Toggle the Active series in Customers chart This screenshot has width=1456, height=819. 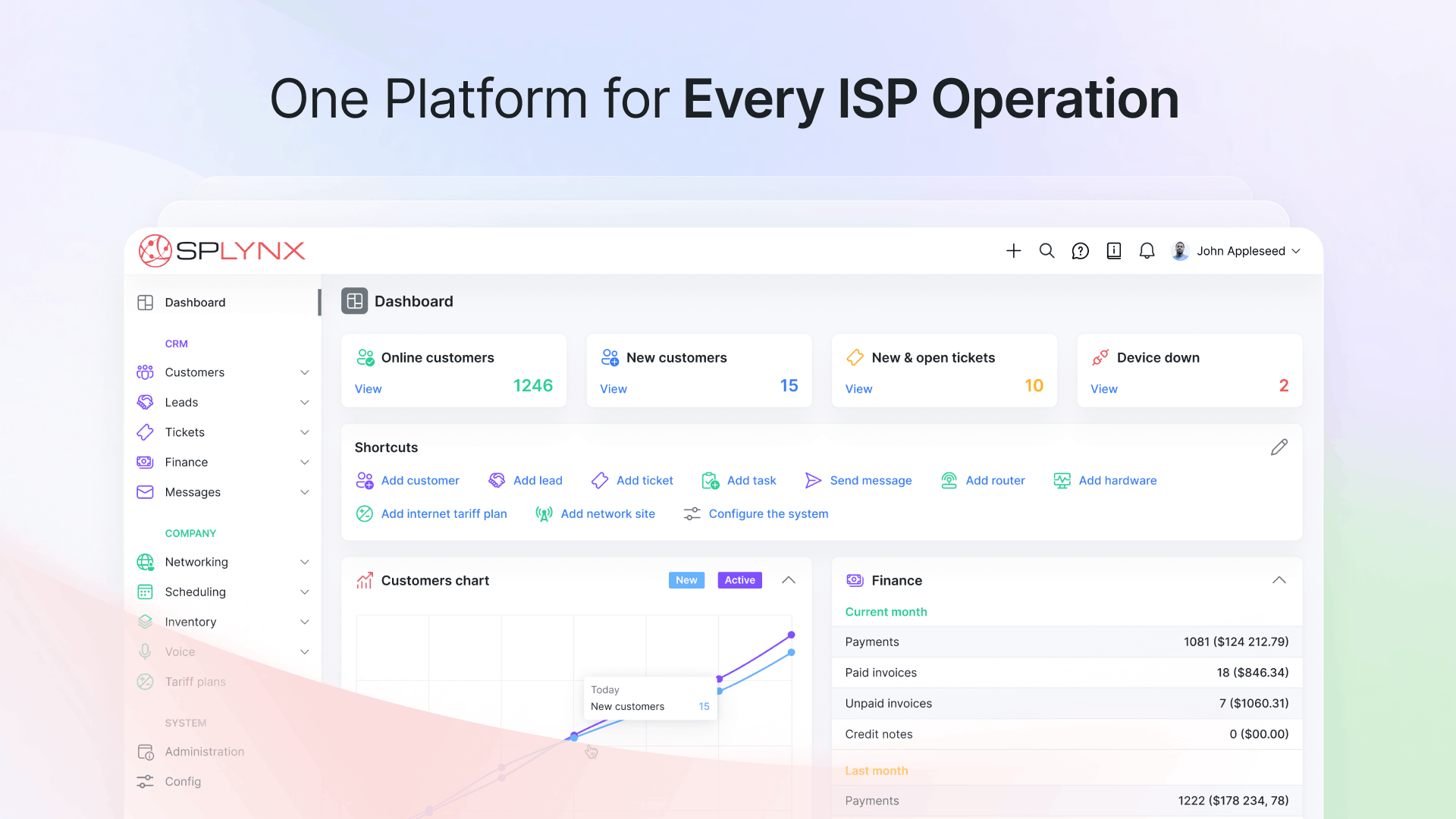point(739,580)
